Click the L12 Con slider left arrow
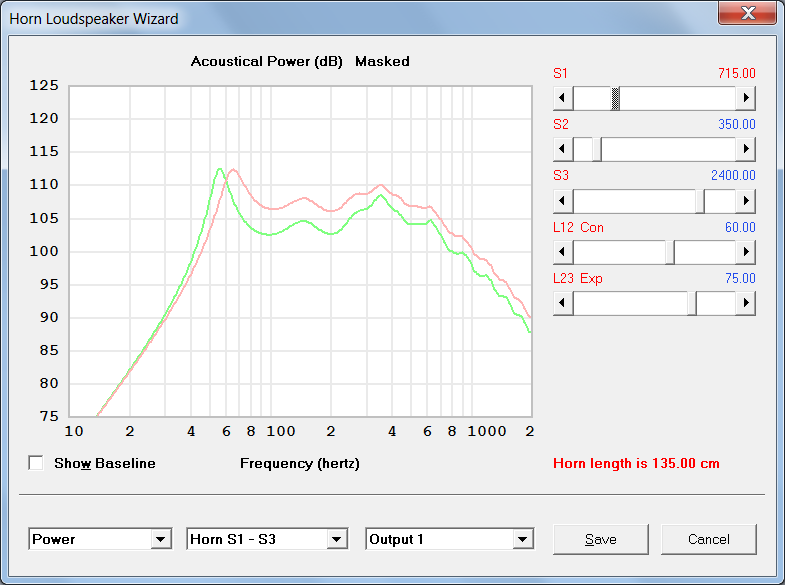This screenshot has height=585, width=785. coord(563,252)
